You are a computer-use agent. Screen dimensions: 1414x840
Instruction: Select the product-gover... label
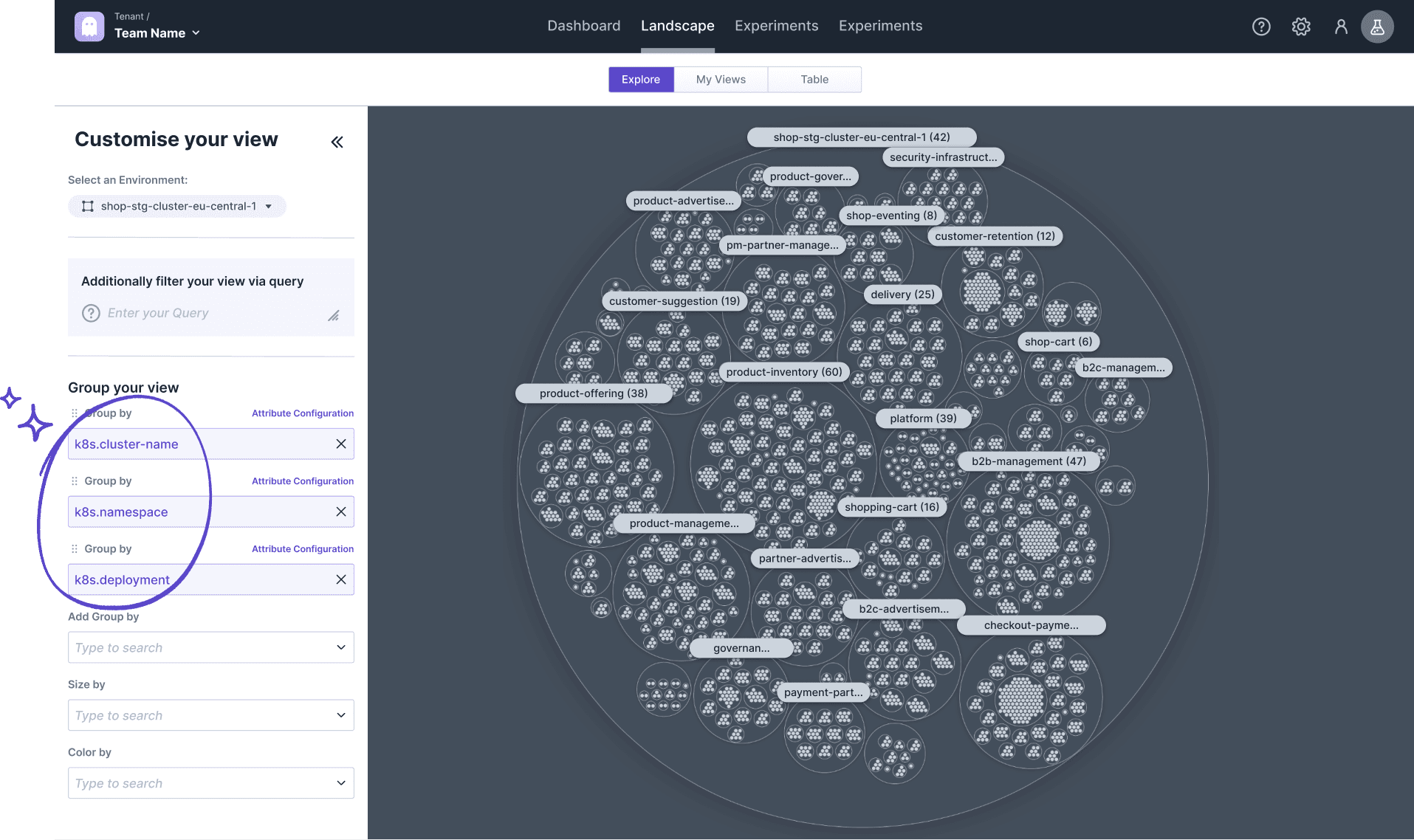810,176
